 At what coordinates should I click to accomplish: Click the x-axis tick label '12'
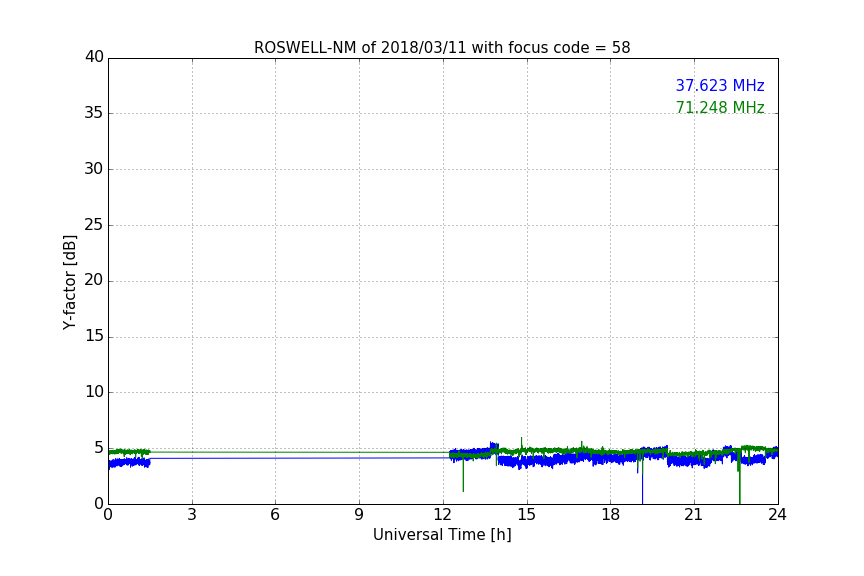[443, 515]
